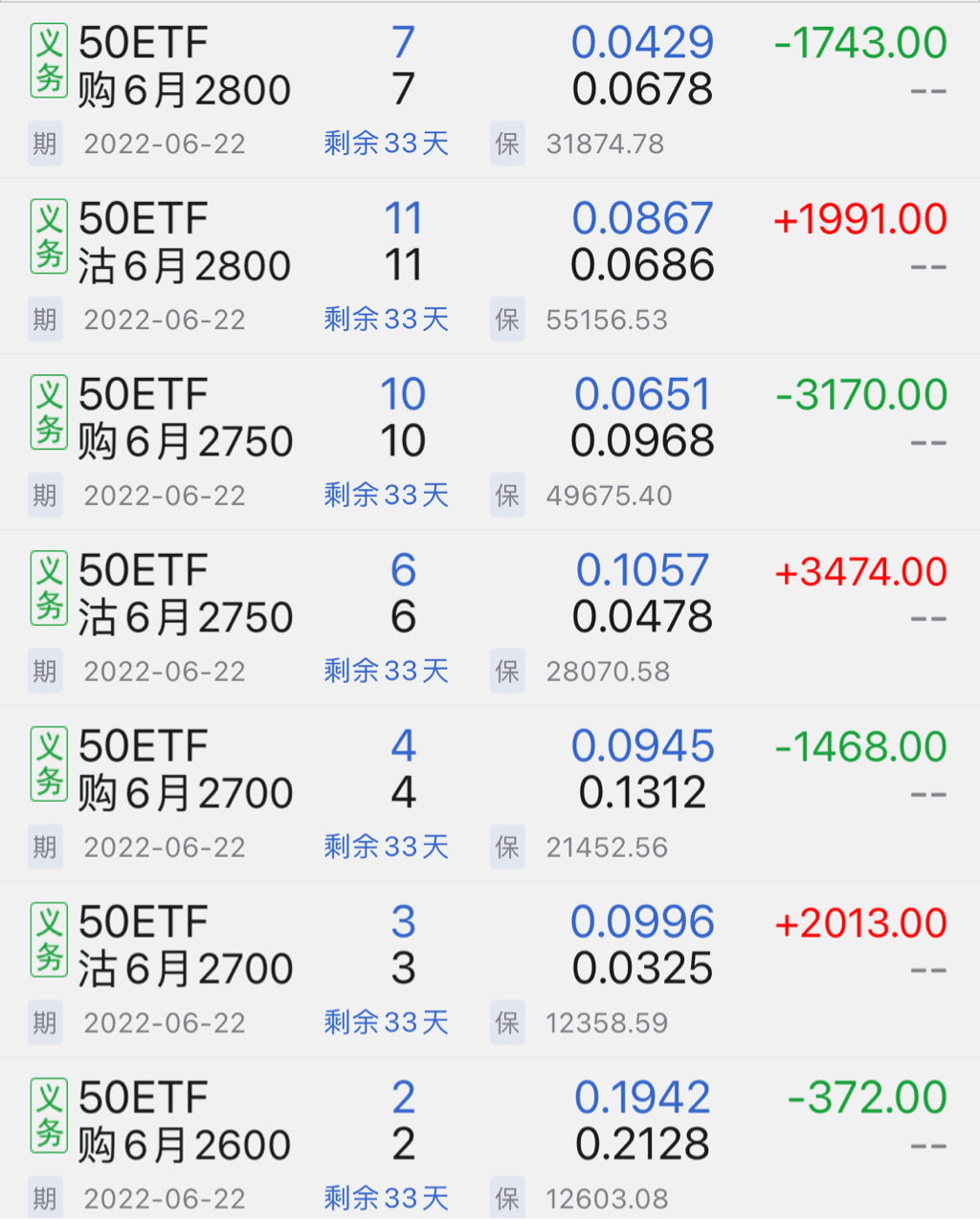Tap the position quantity 11 in blue

click(403, 219)
